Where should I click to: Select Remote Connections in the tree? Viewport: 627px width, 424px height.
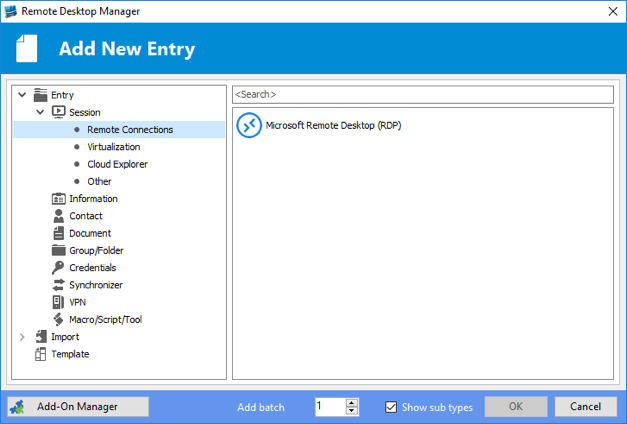coord(119,130)
